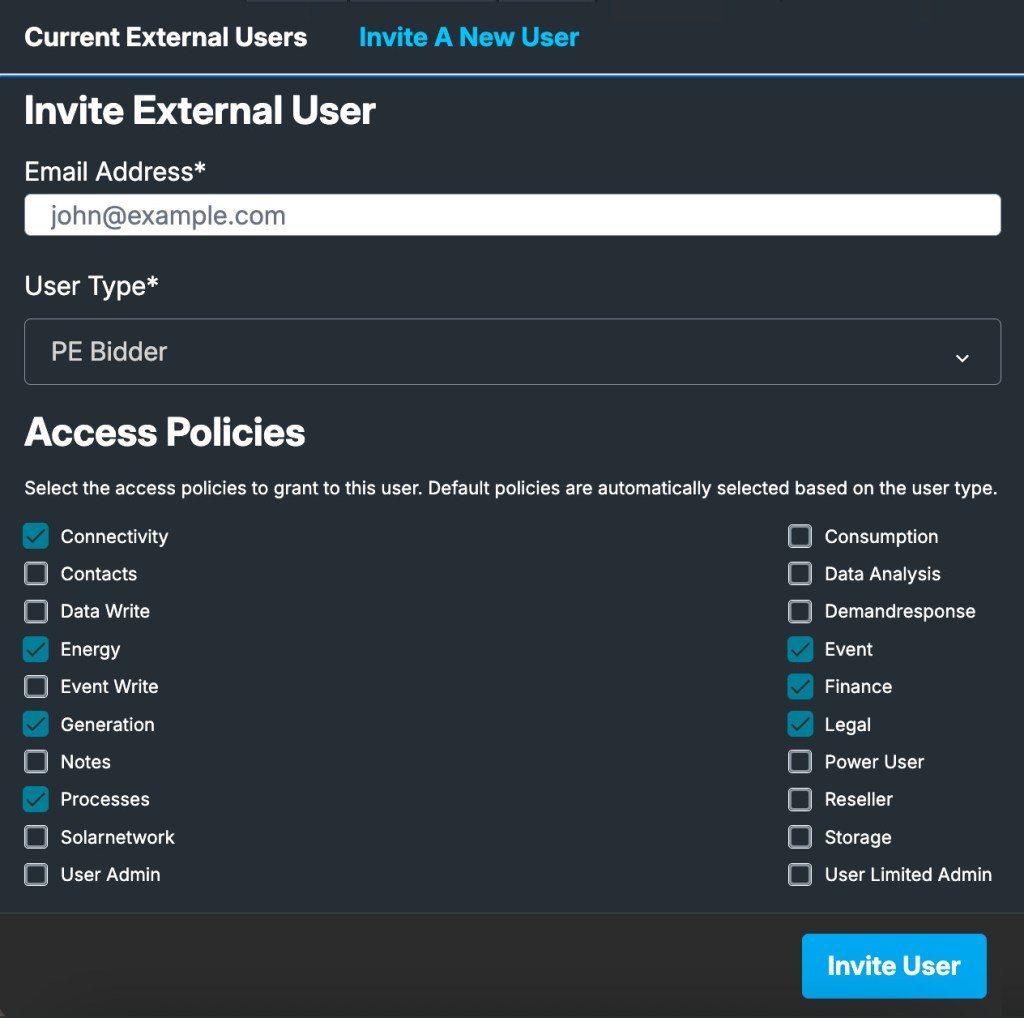
Task: Enable the Notes access policy
Action: [36, 762]
